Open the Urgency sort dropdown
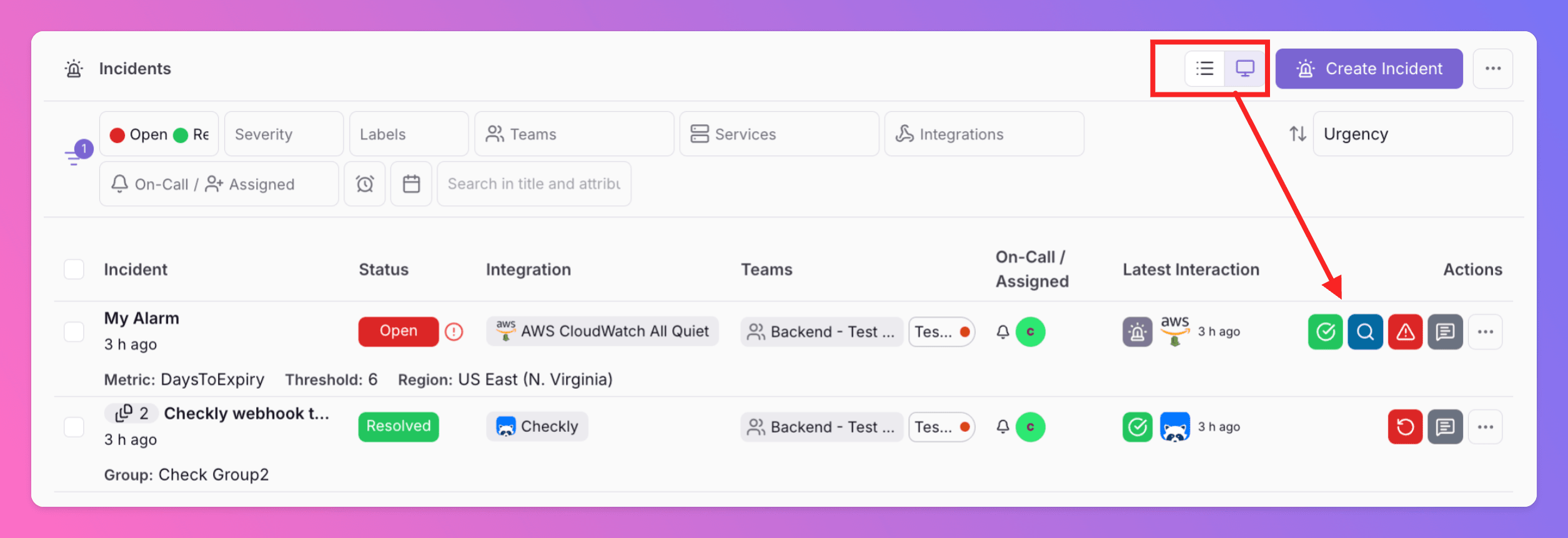 [x=1412, y=134]
